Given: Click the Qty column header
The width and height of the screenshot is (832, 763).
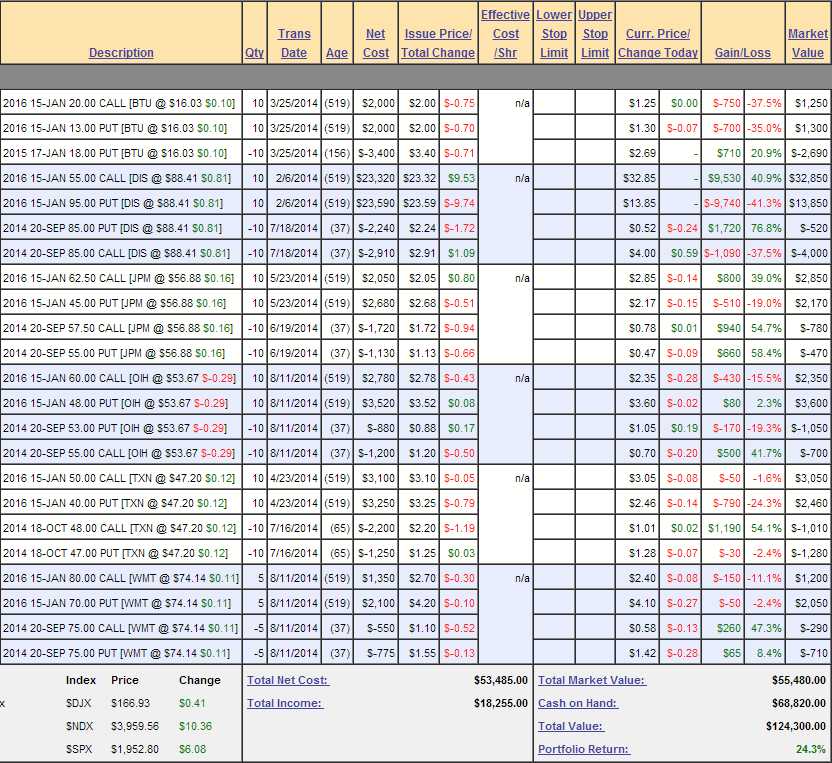Looking at the screenshot, I should tap(254, 52).
